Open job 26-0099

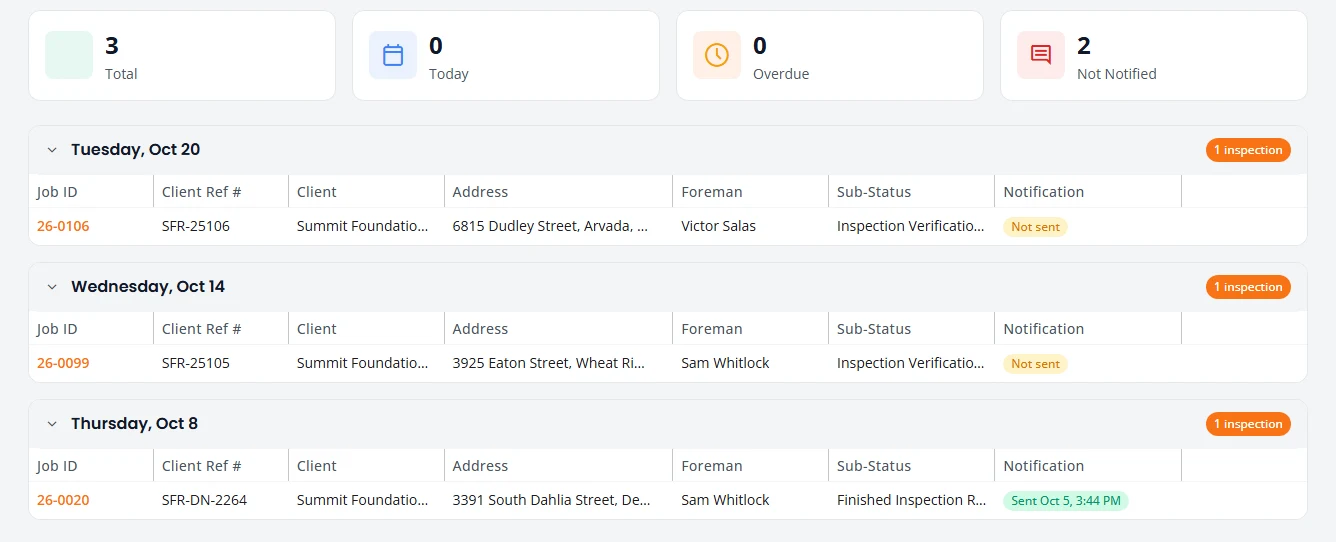click(x=63, y=363)
